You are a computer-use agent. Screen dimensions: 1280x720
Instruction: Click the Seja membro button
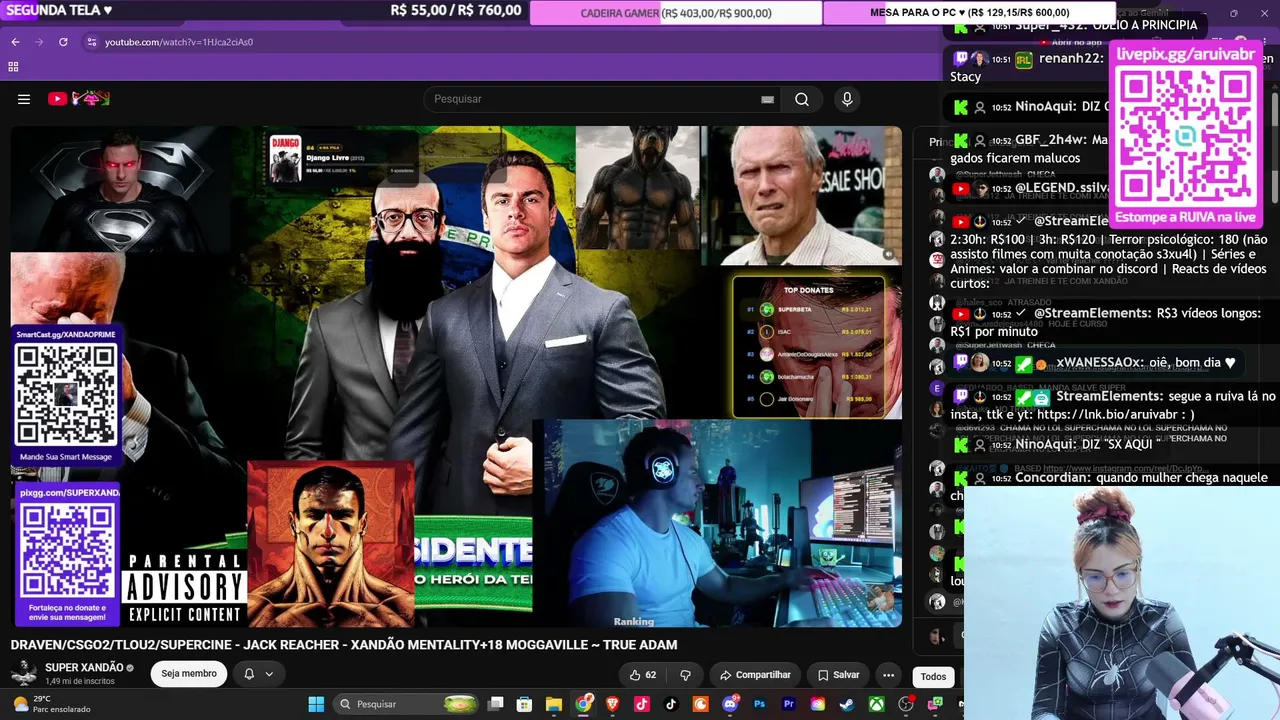tap(189, 674)
